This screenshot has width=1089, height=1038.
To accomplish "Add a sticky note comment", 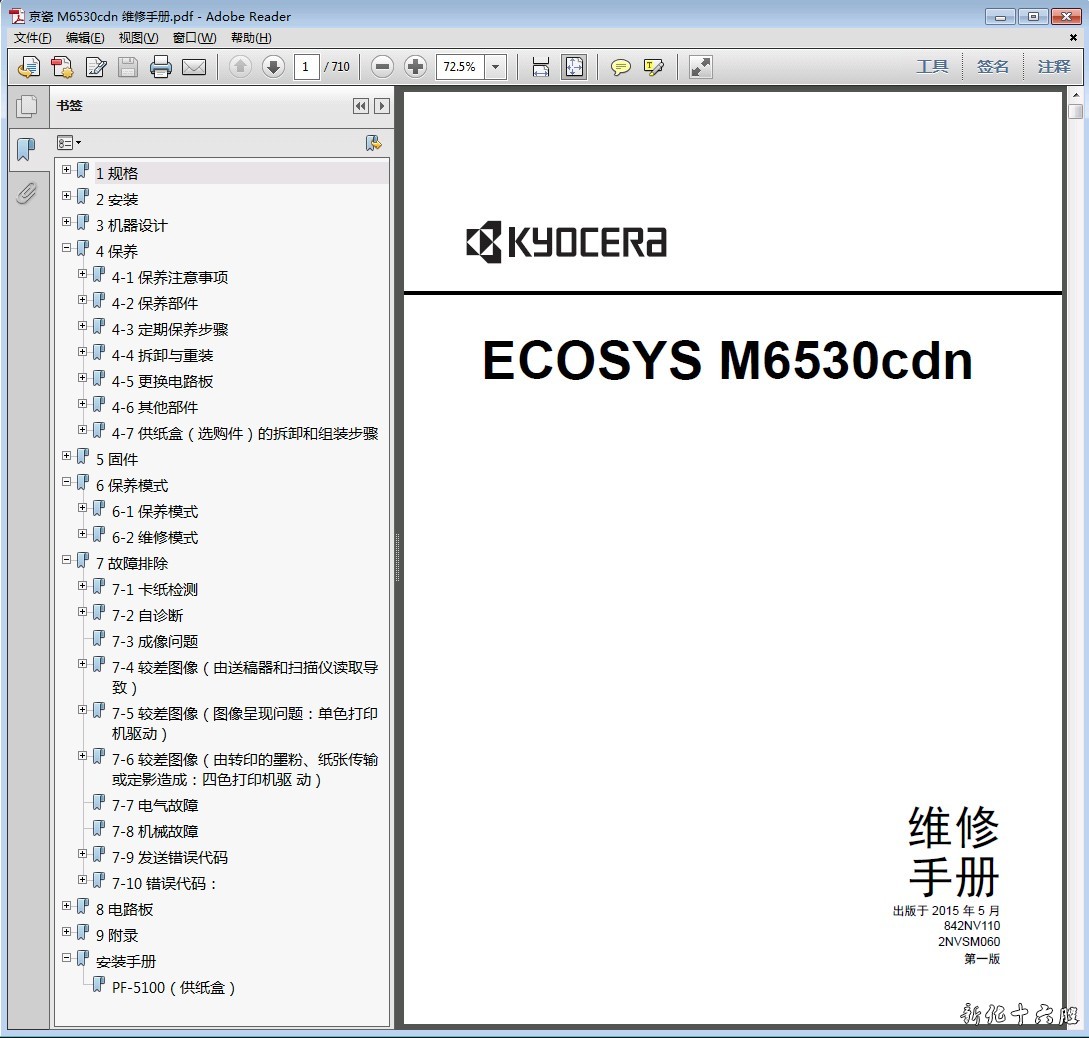I will point(621,67).
